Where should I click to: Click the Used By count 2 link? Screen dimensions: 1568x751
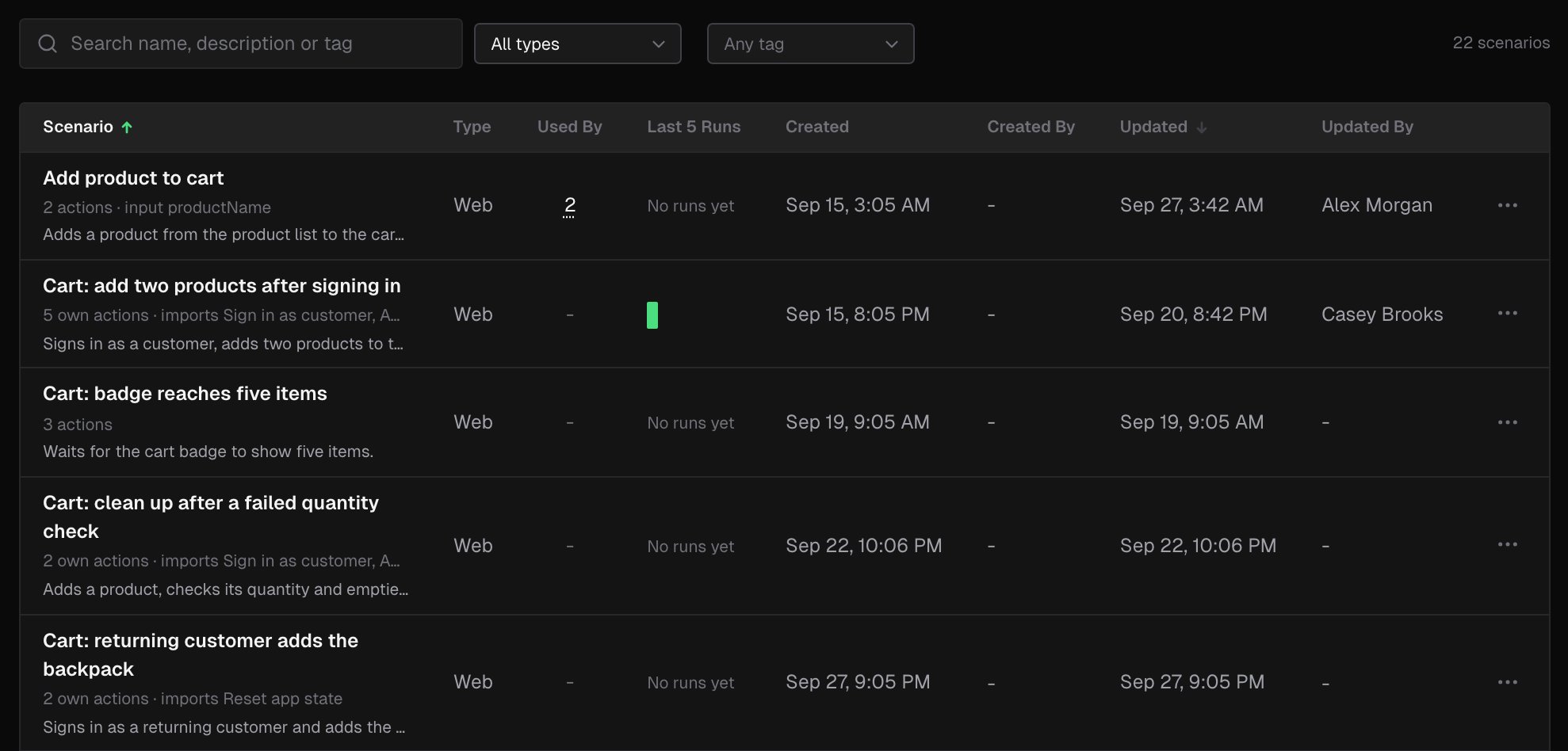click(x=569, y=205)
